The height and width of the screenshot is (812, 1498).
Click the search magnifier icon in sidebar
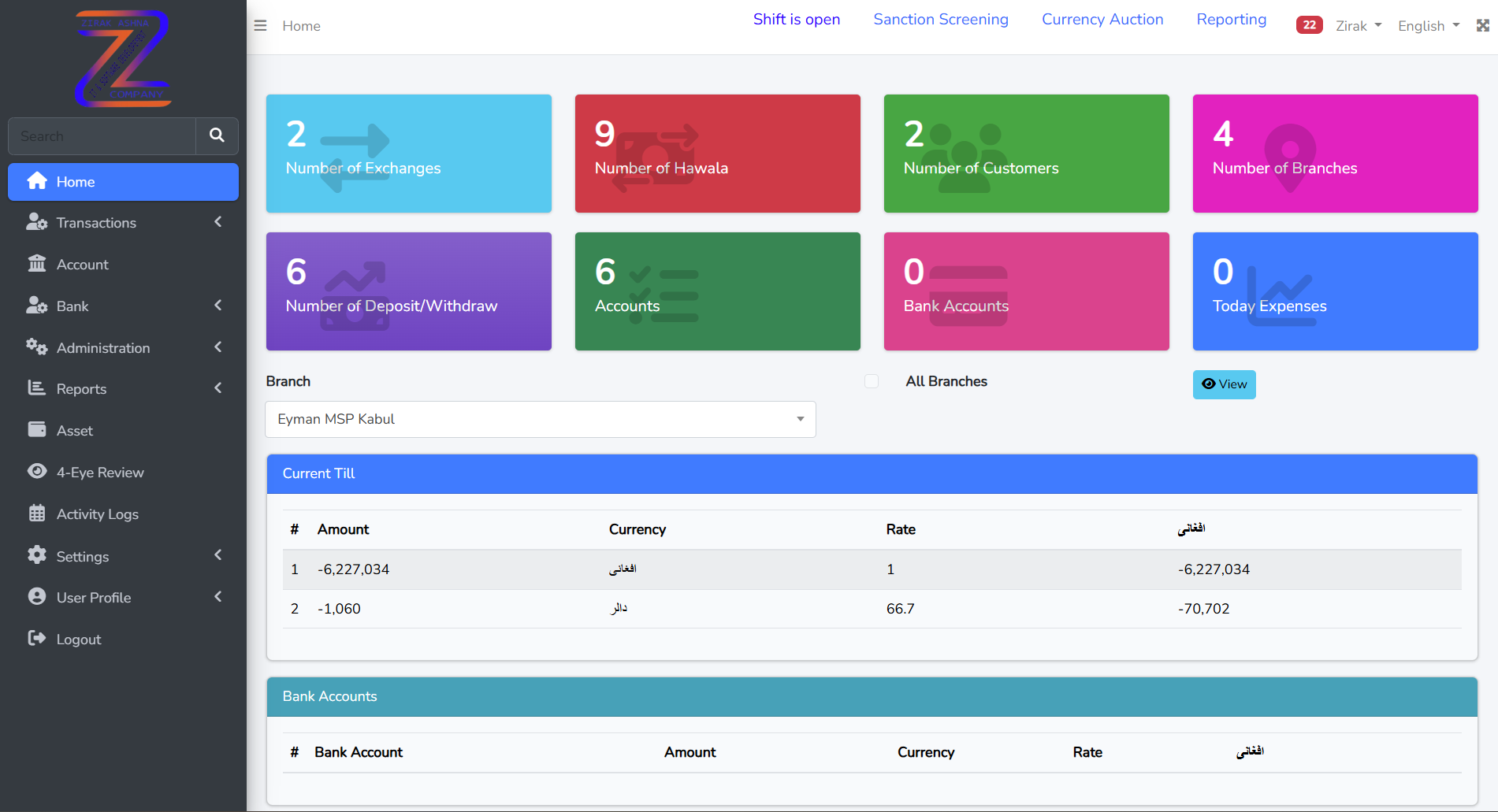[217, 135]
